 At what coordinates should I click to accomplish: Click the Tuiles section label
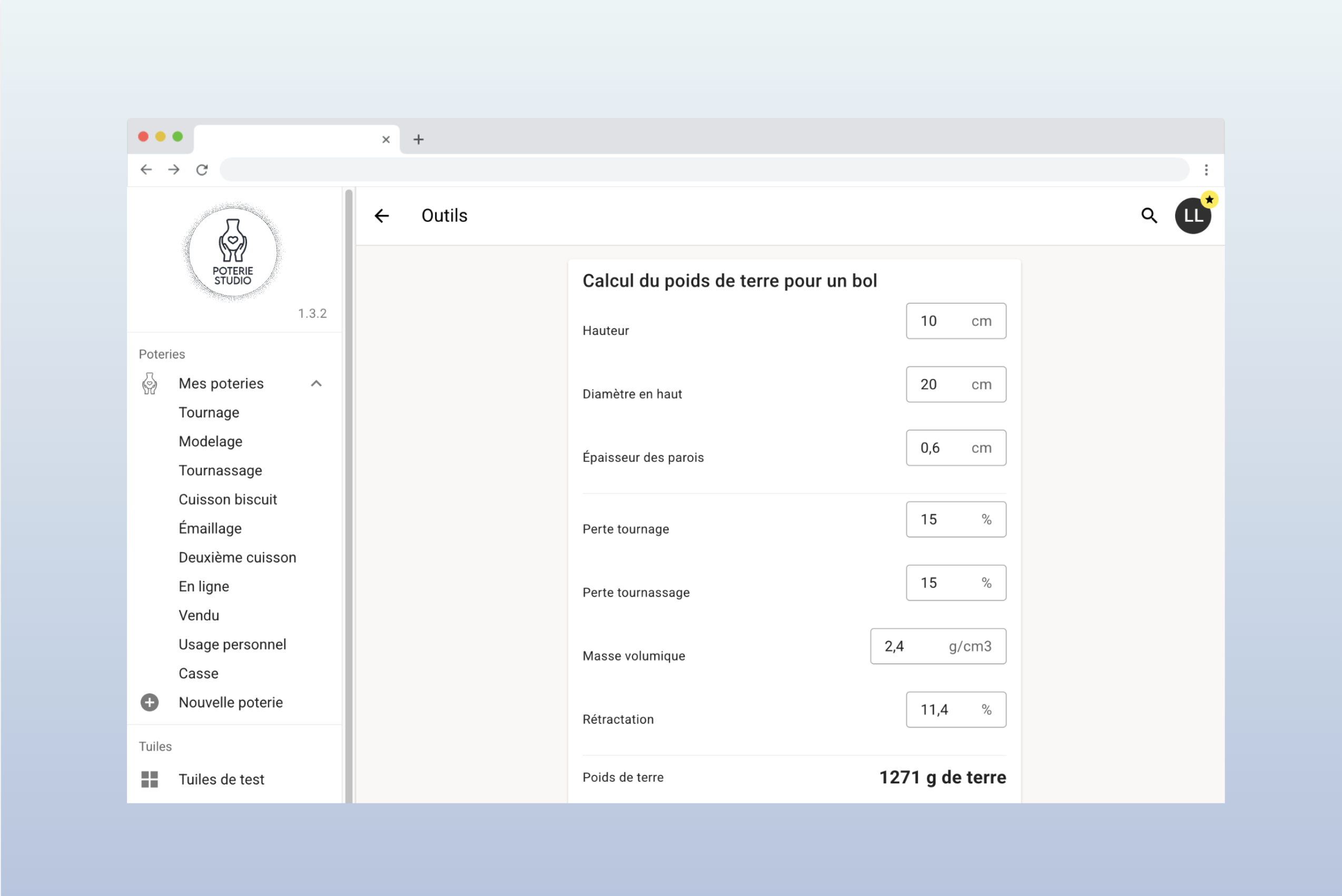pos(155,746)
